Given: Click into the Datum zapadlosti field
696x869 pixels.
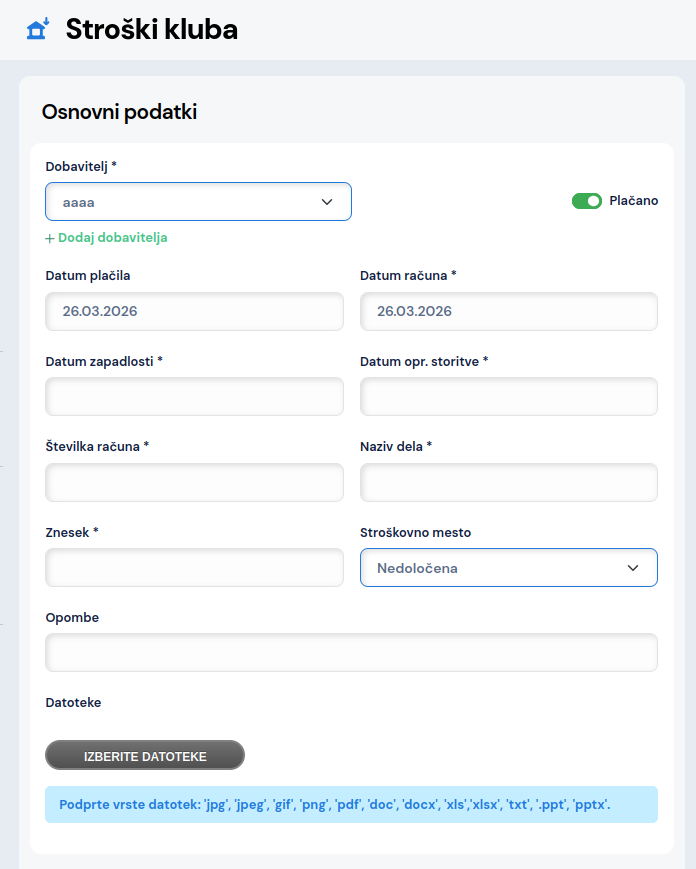Looking at the screenshot, I should tap(194, 396).
